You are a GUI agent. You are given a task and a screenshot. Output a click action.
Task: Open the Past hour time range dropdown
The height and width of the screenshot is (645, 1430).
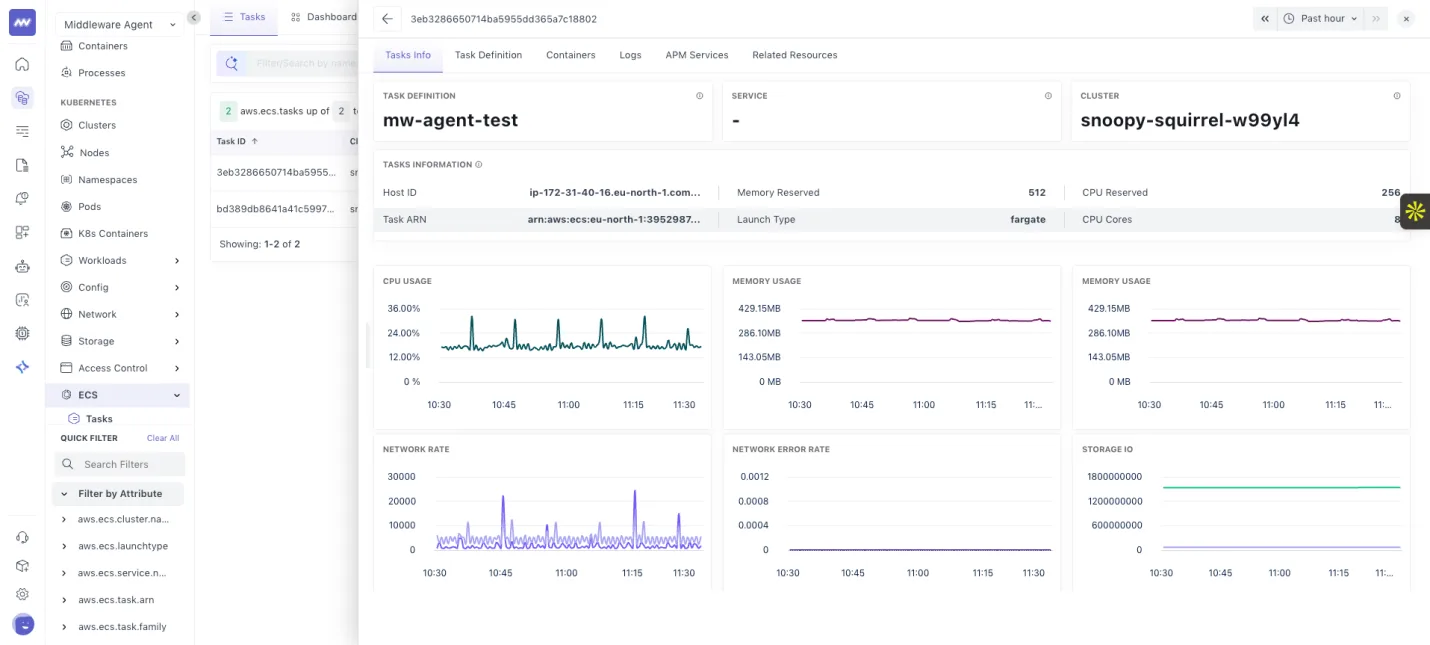(x=1321, y=18)
